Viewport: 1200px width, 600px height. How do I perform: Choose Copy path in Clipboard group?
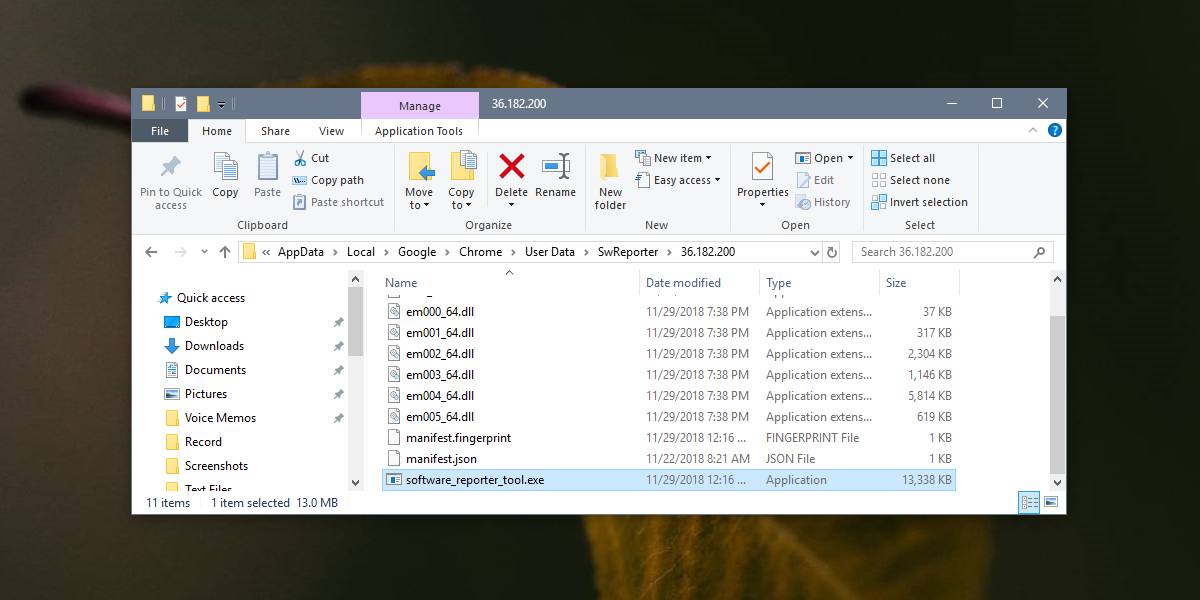(x=328, y=180)
